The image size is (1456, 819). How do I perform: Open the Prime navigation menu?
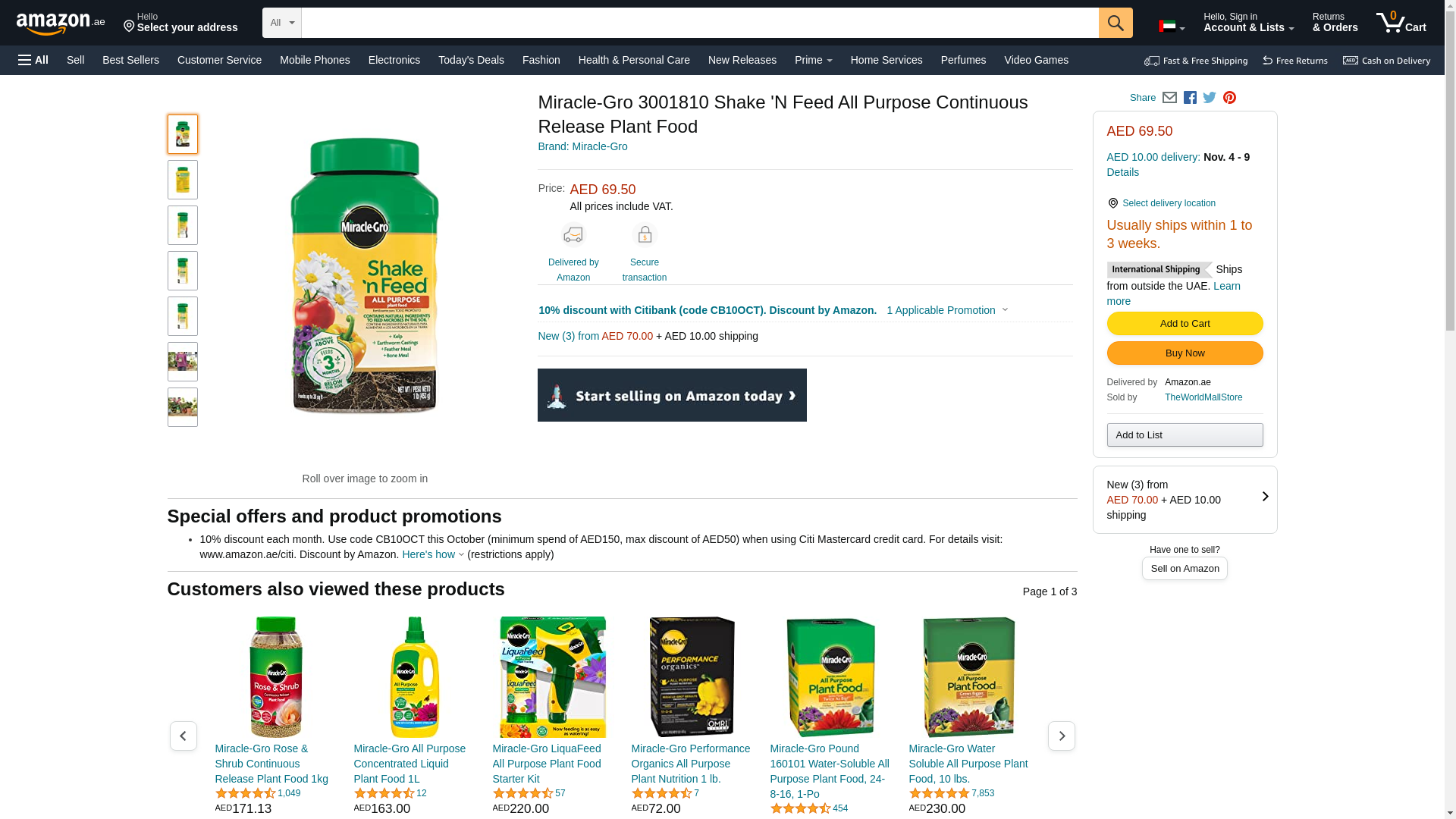coord(814,60)
